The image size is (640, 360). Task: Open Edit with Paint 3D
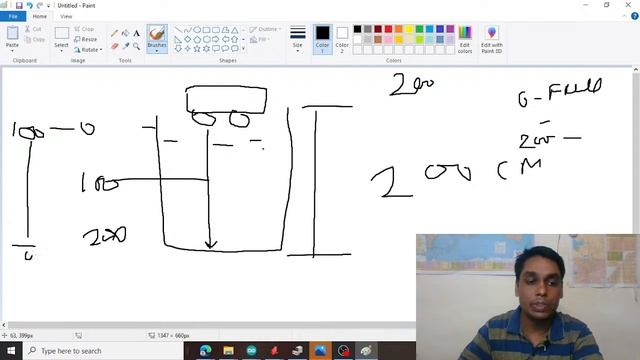pyautogui.click(x=491, y=39)
